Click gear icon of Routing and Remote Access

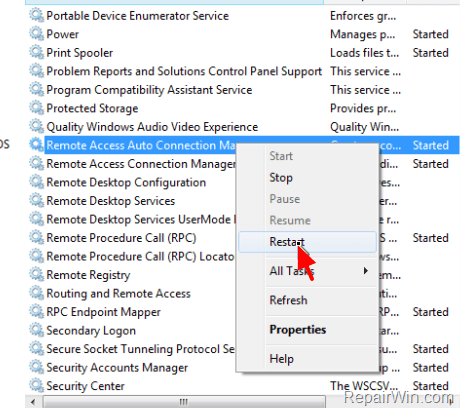click(36, 293)
